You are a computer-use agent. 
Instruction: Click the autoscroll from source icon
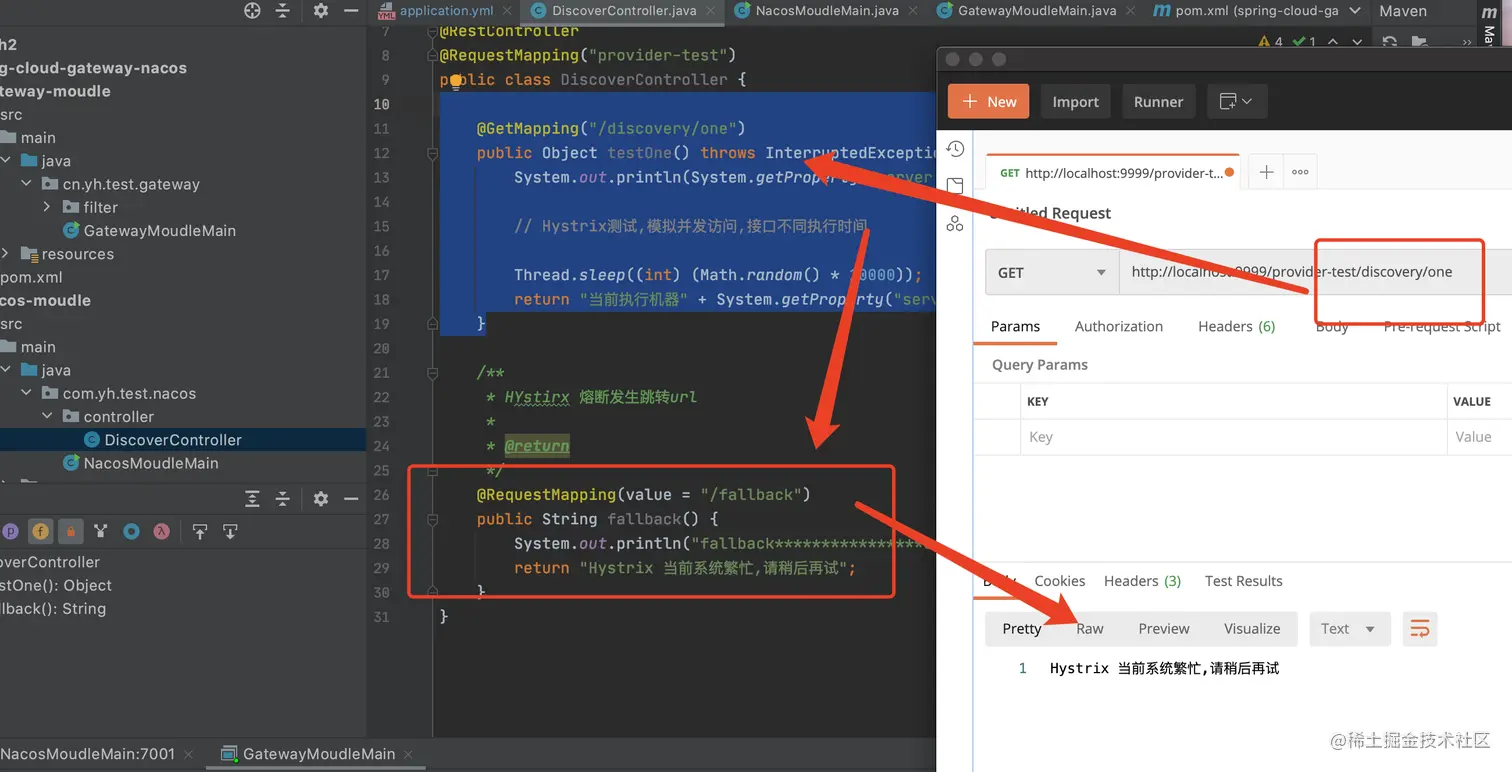click(230, 532)
